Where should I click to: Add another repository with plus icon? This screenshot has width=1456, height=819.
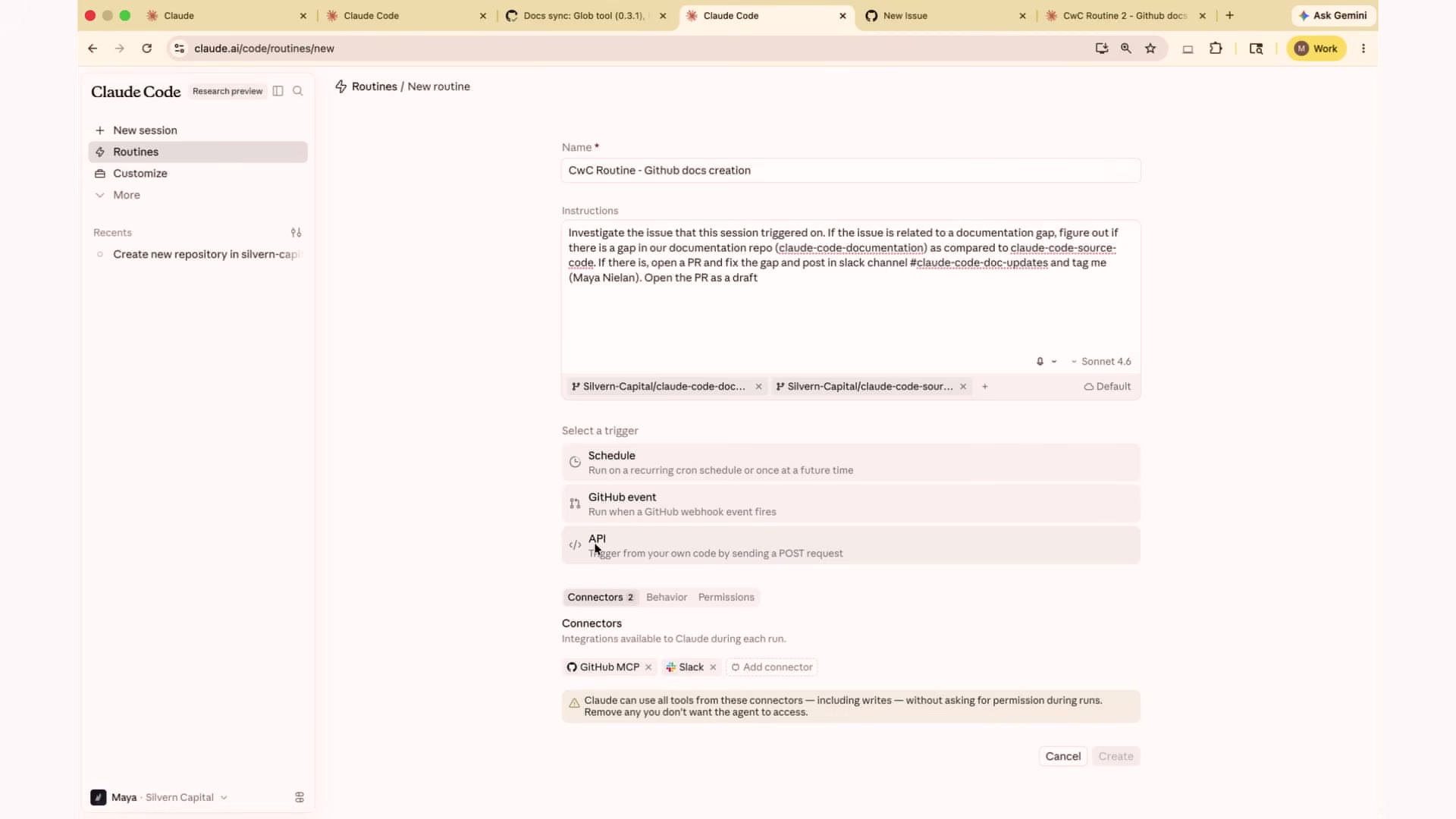coord(985,387)
